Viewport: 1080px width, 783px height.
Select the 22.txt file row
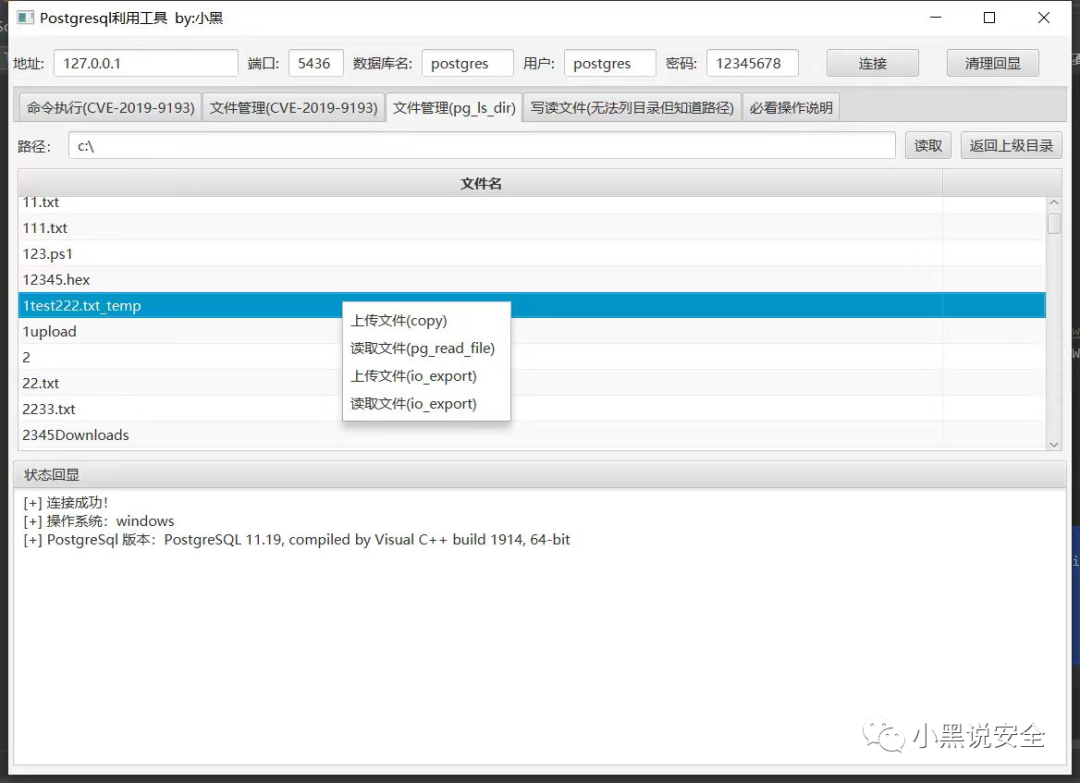[532, 383]
